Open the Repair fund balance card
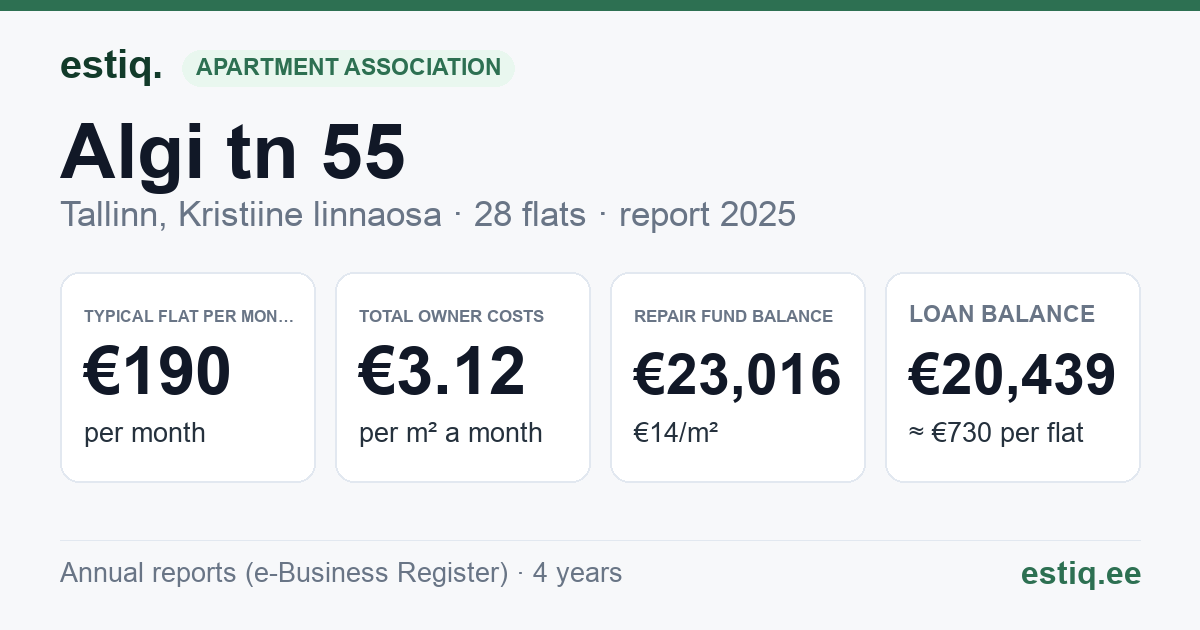 (x=738, y=377)
